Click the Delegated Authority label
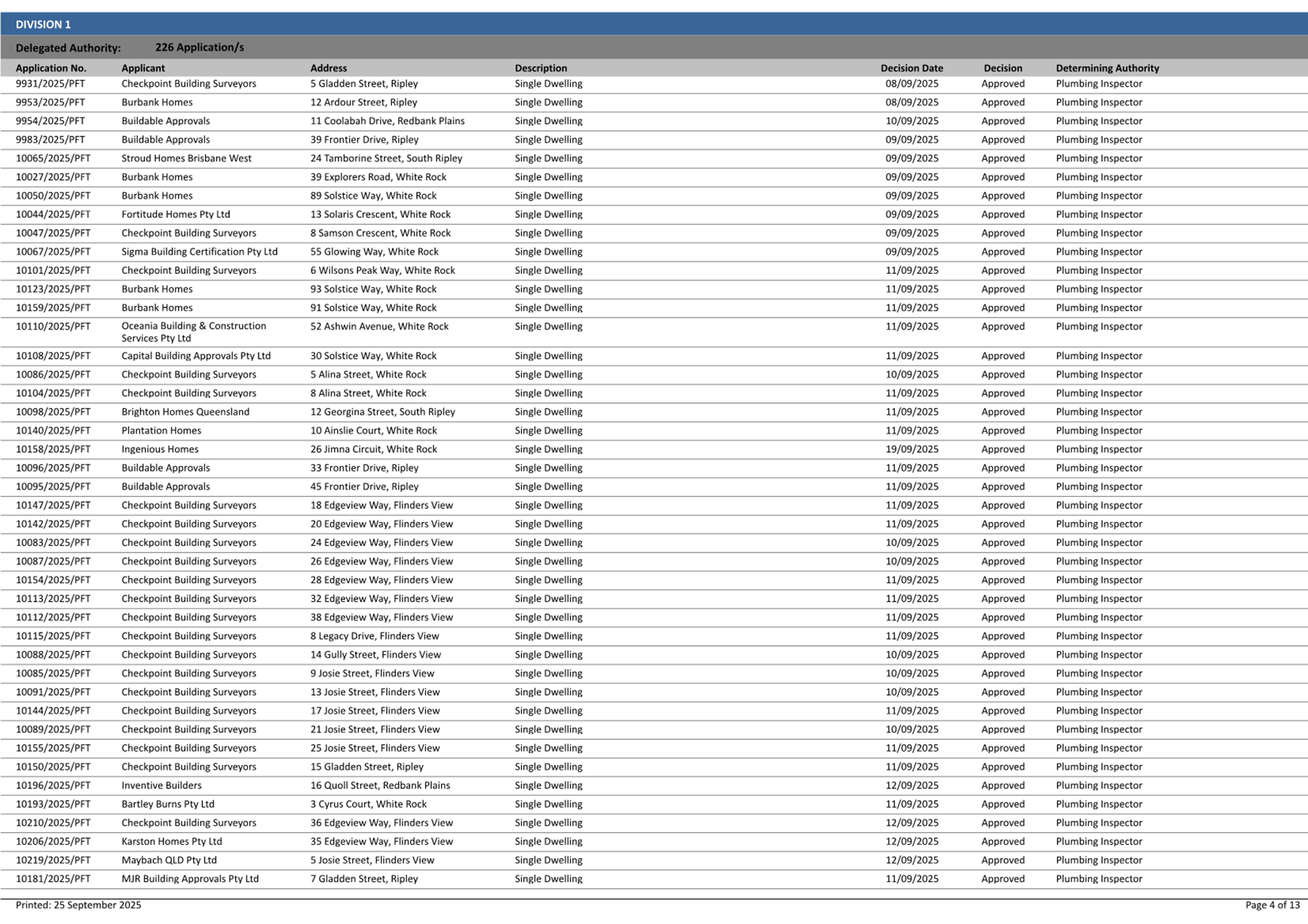1308x924 pixels. coord(68,48)
